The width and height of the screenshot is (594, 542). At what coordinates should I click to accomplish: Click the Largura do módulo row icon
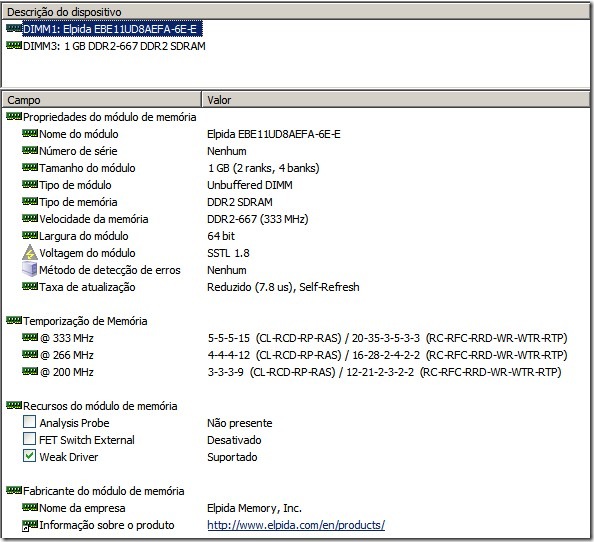pos(30,236)
